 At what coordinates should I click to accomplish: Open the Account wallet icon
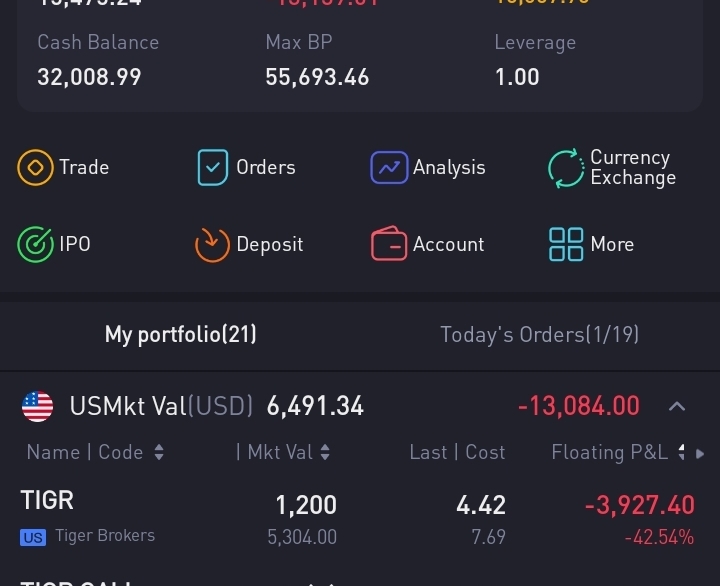pos(389,244)
